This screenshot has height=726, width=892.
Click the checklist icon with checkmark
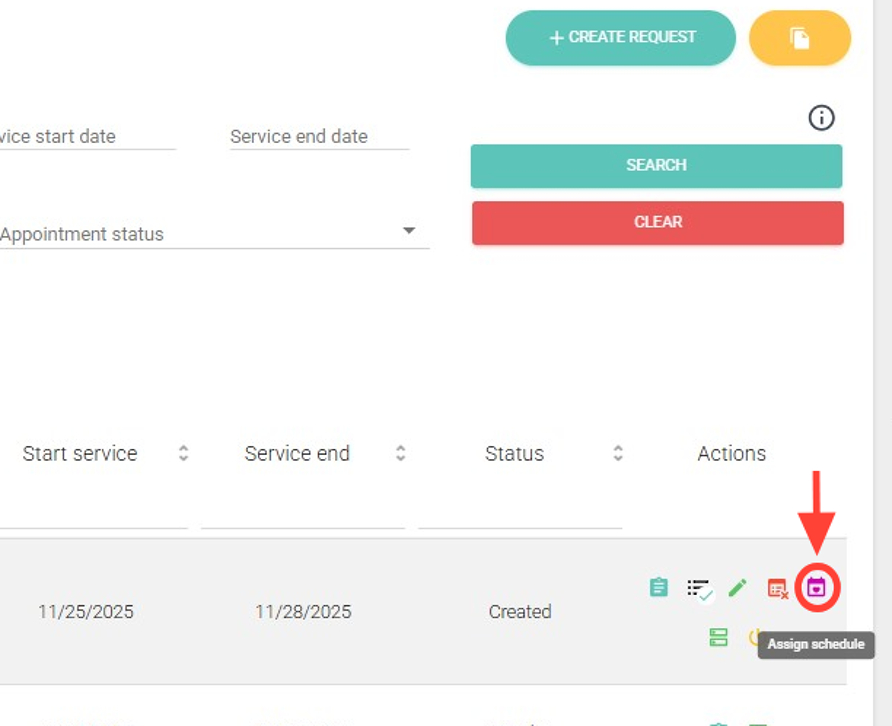point(699,589)
